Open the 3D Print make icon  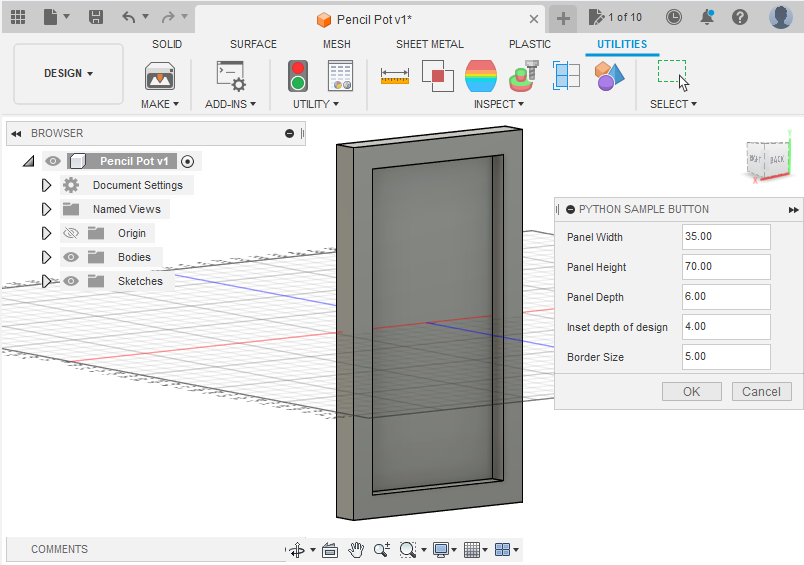point(160,76)
